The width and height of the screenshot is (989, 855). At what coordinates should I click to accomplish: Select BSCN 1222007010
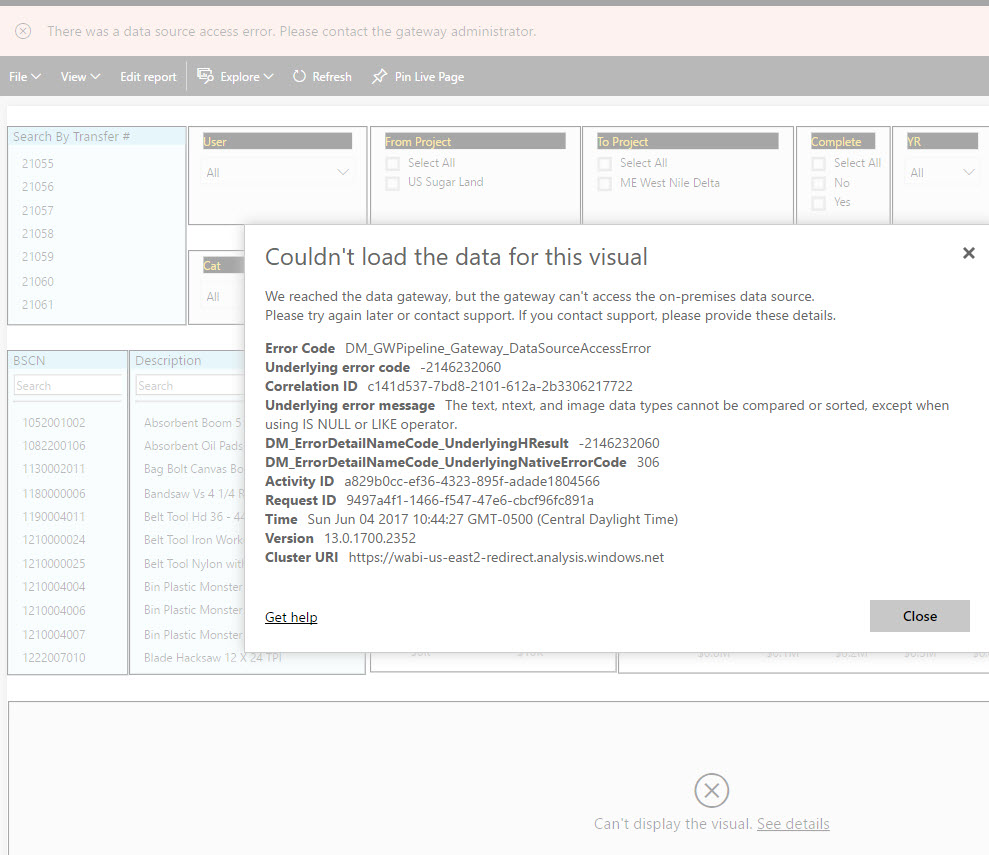tap(54, 658)
